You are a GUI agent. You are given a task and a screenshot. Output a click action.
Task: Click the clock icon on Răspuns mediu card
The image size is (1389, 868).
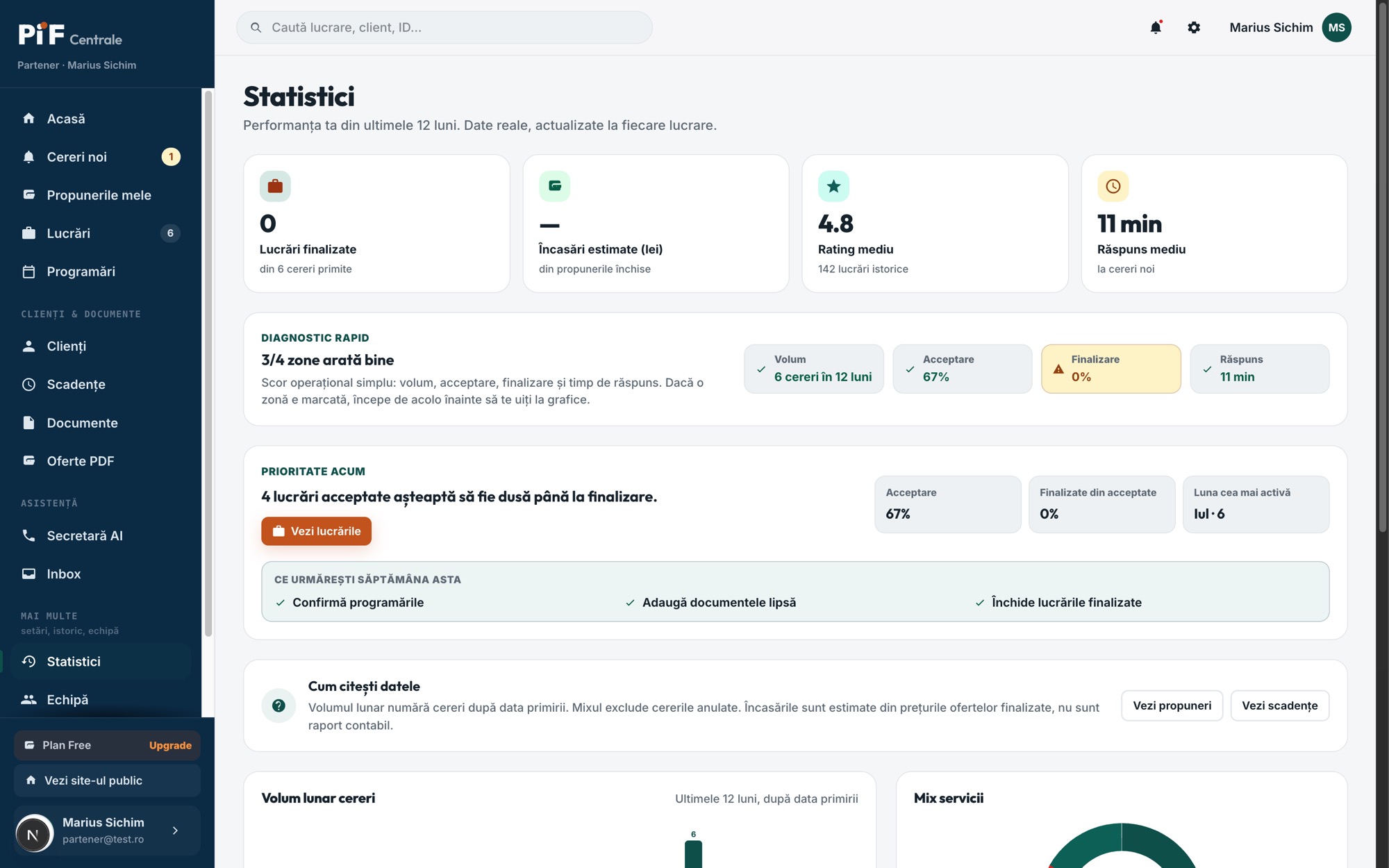[1113, 186]
